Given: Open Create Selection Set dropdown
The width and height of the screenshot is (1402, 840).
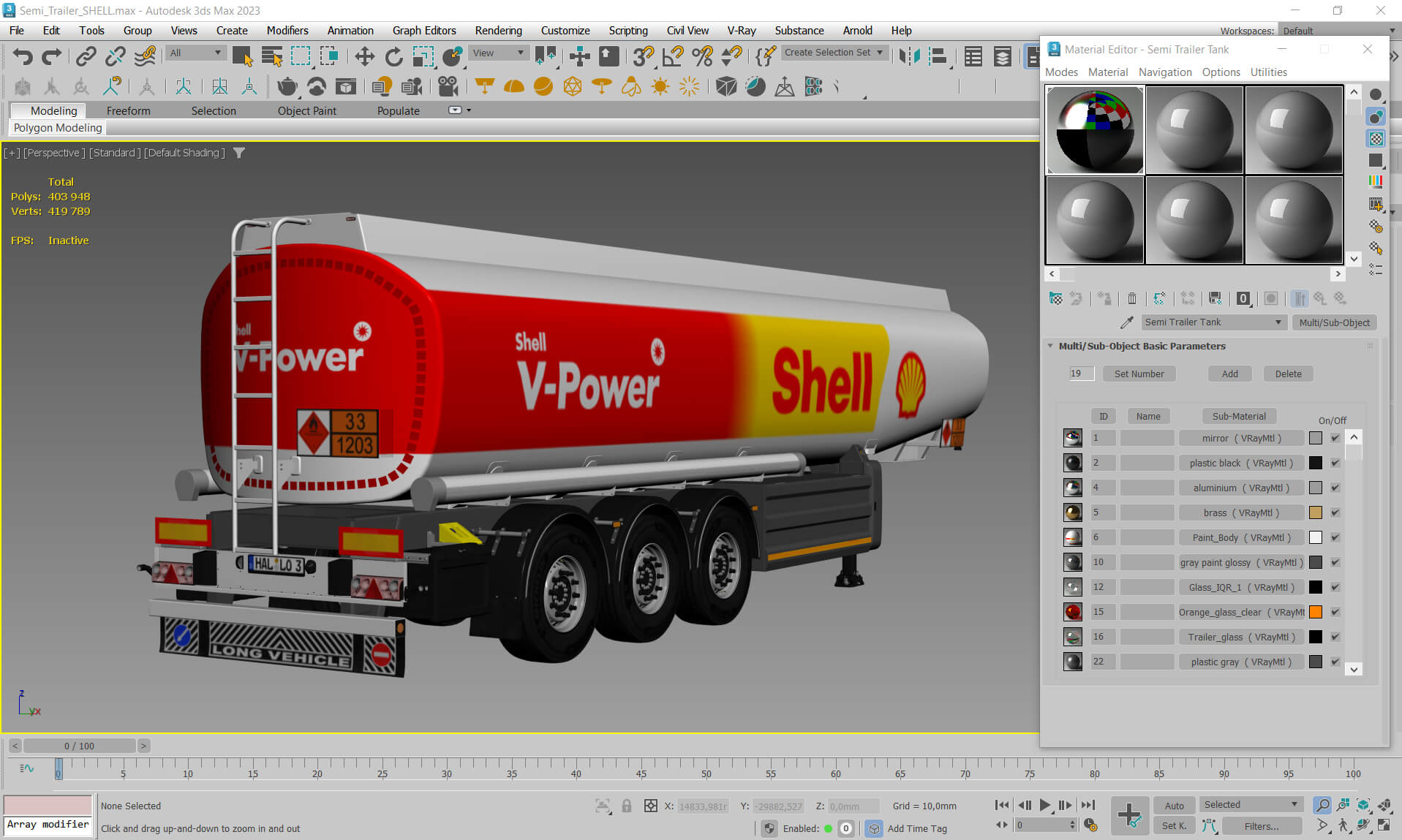Looking at the screenshot, I should coord(834,53).
